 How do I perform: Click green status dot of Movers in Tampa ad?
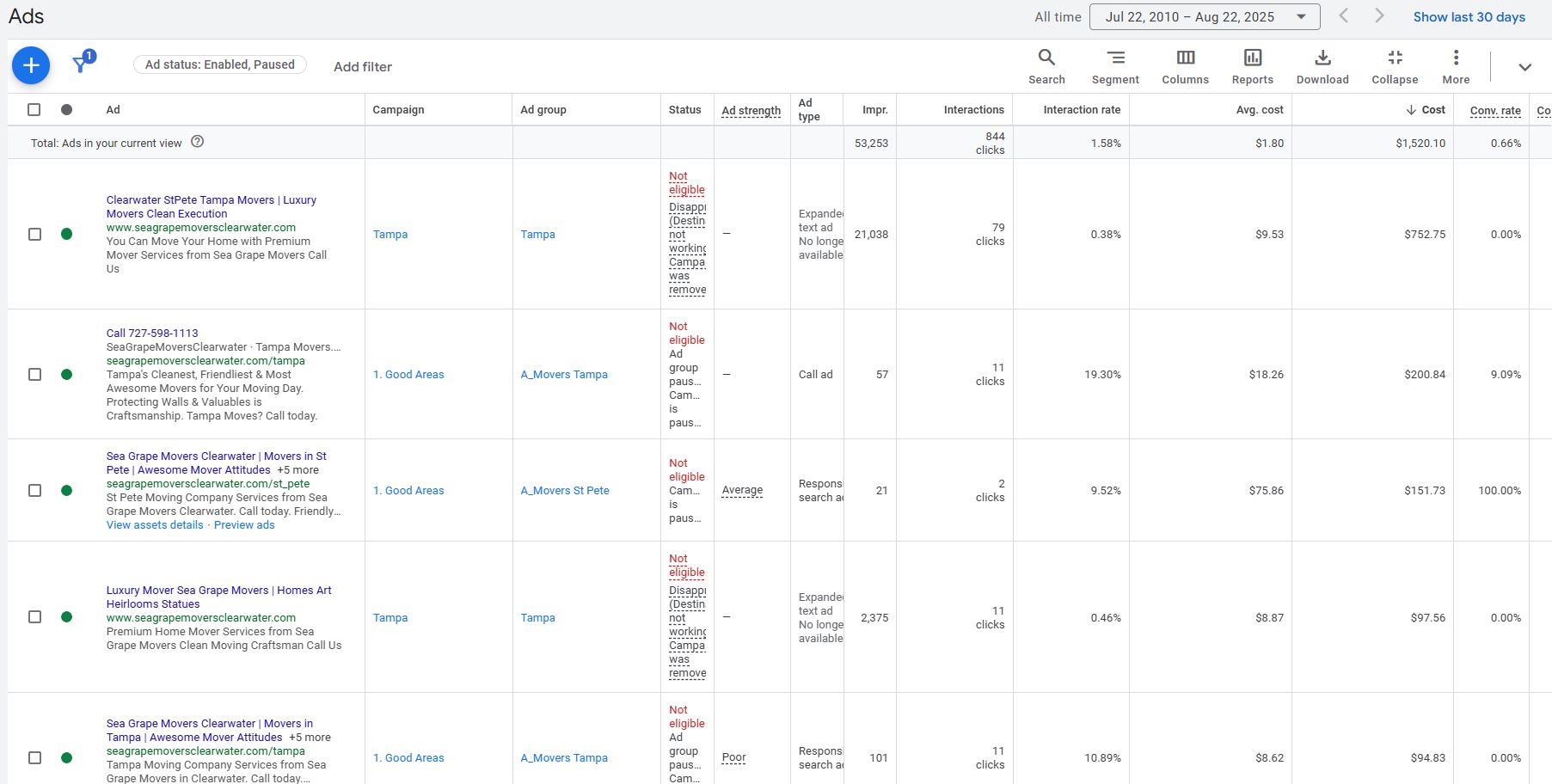click(67, 757)
